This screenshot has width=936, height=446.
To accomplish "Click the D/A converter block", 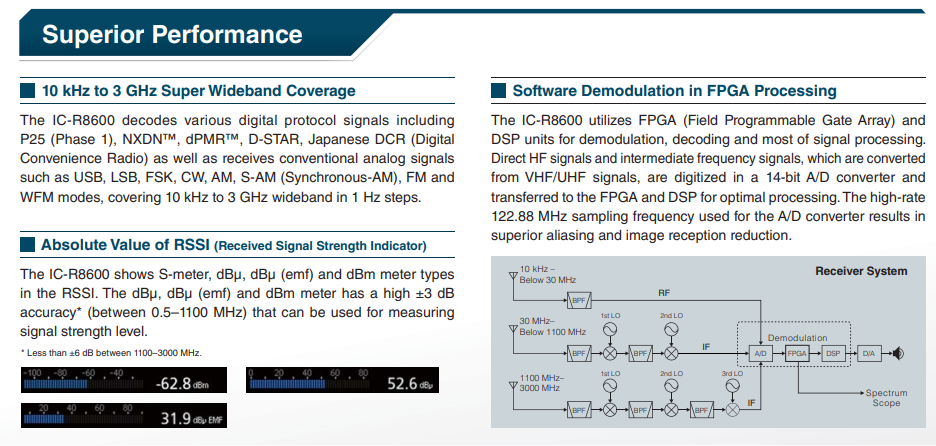I will (870, 353).
